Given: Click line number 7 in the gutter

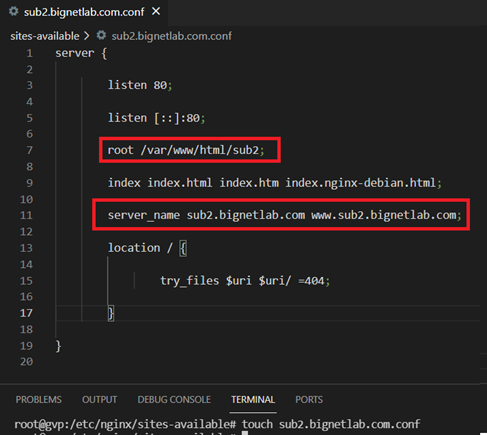Looking at the screenshot, I should [29, 150].
